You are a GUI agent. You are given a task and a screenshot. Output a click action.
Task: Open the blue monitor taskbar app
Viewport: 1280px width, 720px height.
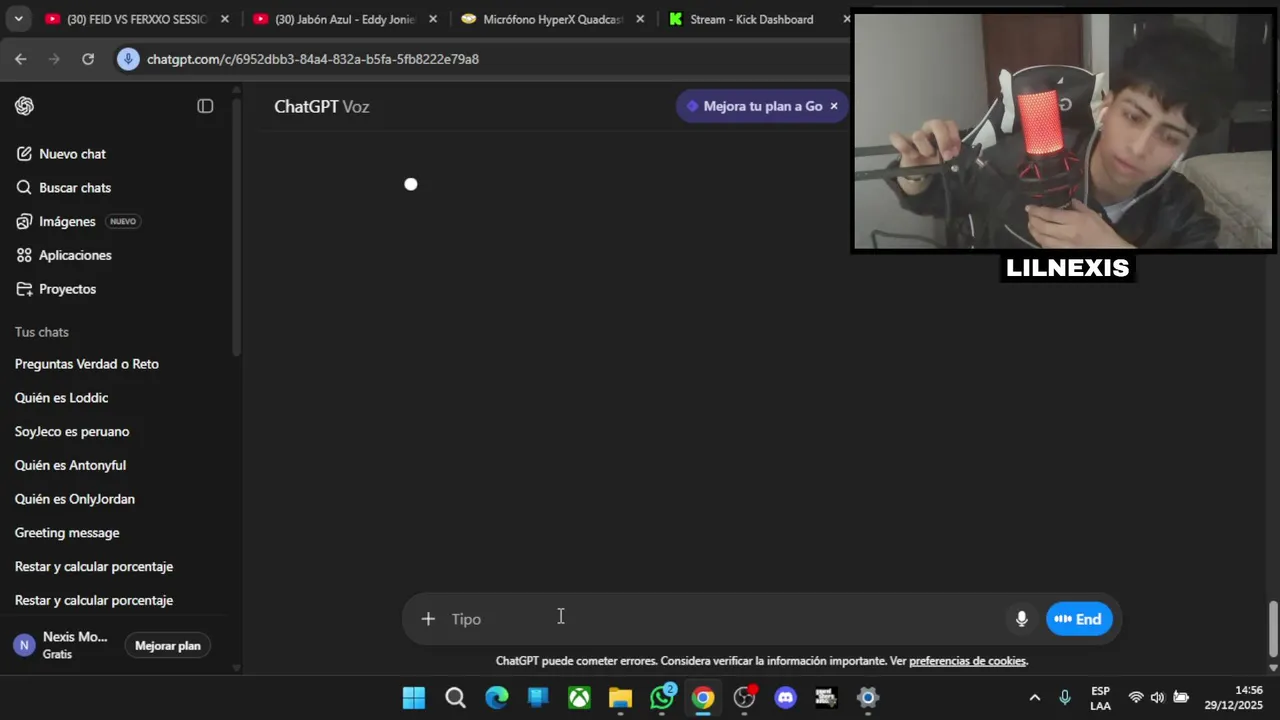tap(538, 698)
